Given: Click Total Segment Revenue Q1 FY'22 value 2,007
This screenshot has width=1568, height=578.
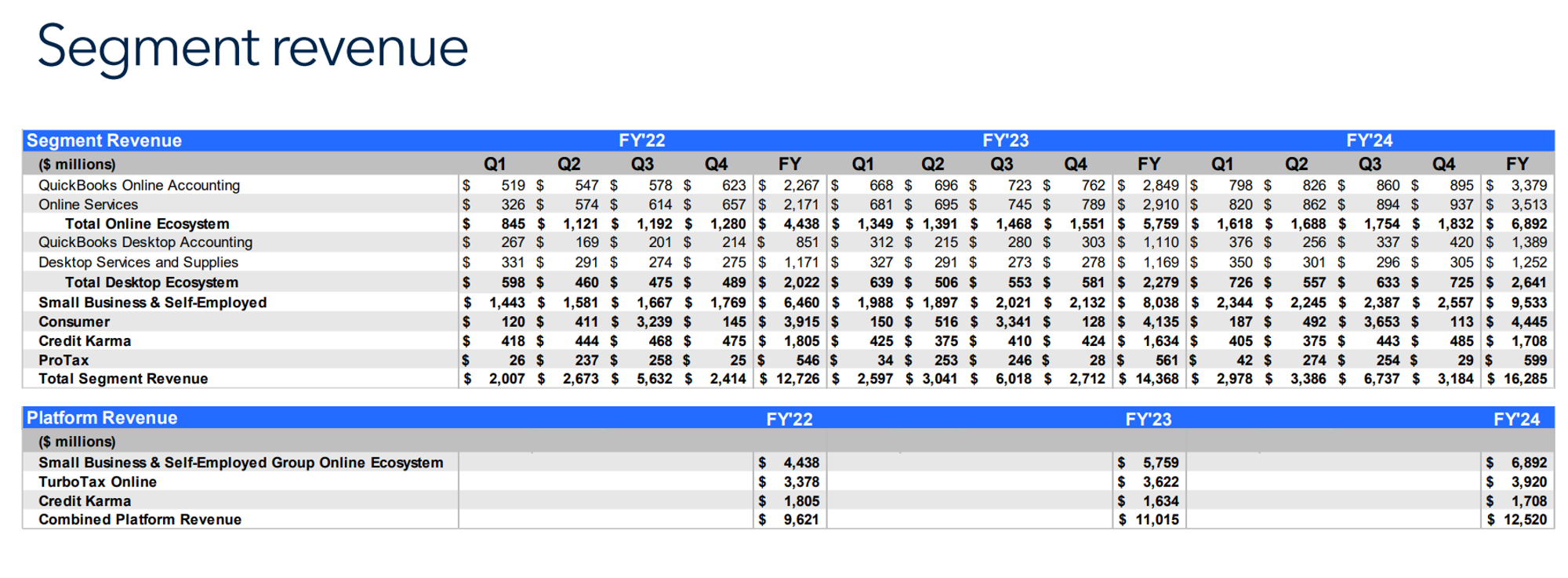Looking at the screenshot, I should pos(507,379).
